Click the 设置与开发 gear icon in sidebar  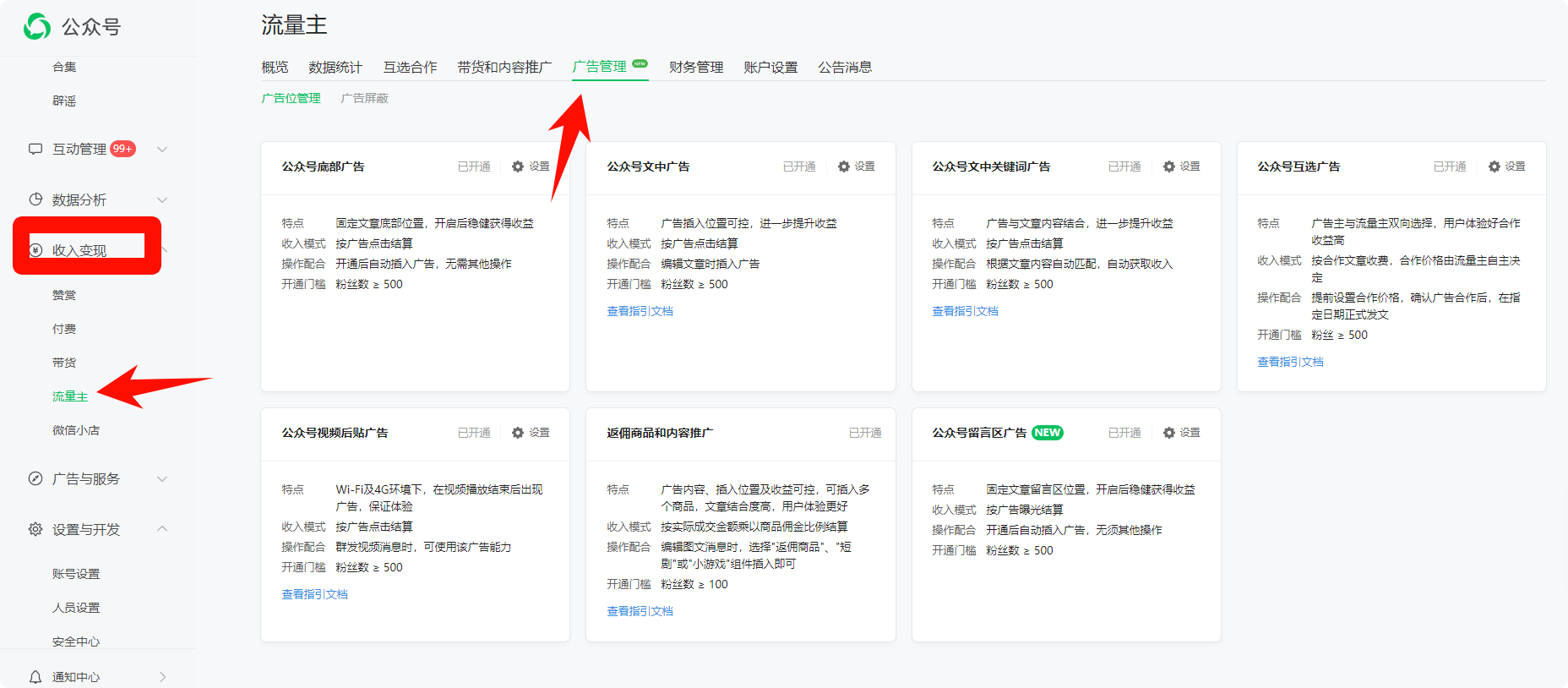coord(35,529)
